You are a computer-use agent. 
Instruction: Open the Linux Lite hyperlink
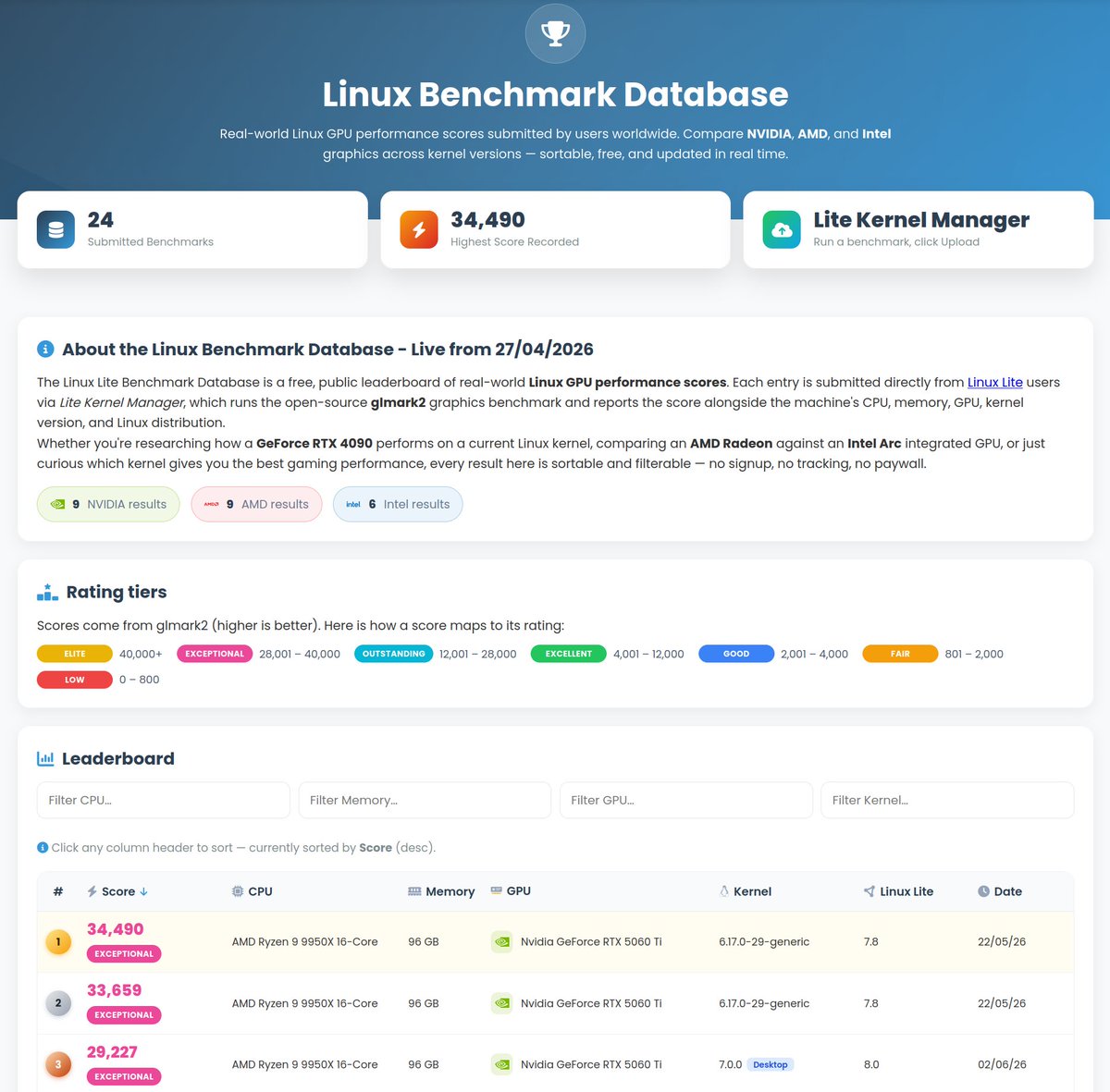(995, 382)
